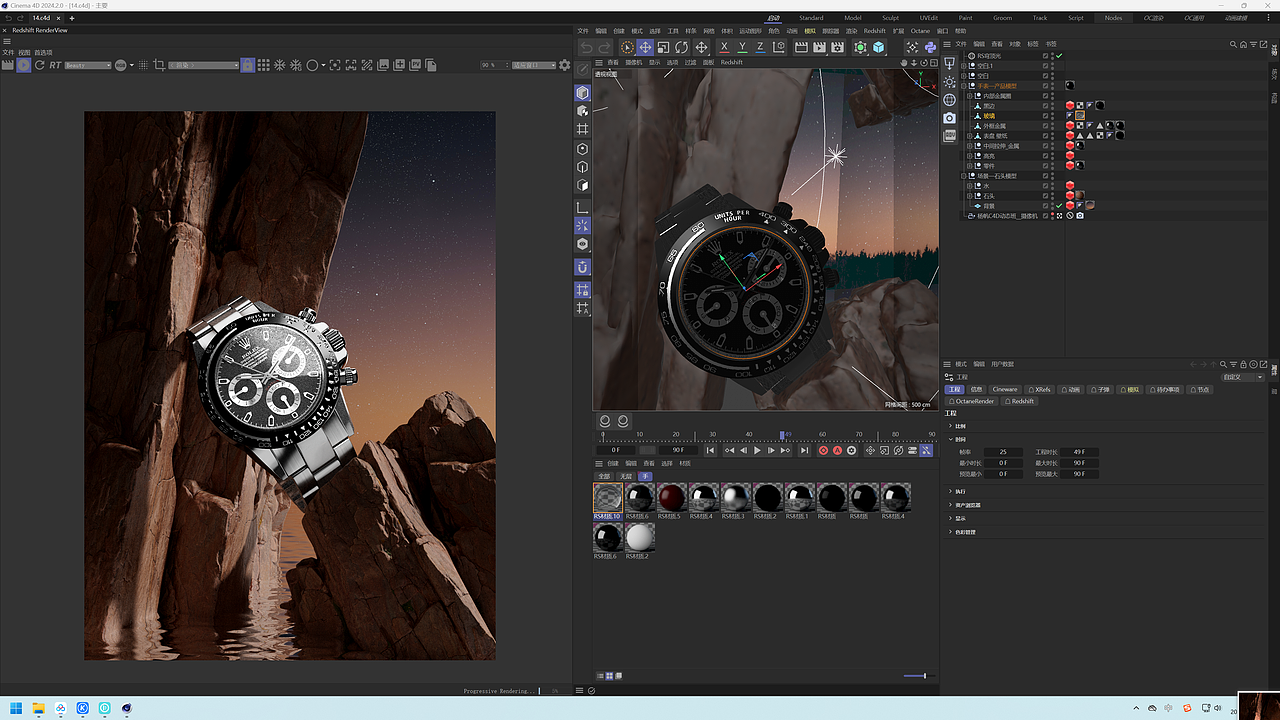
Task: Collapse the 手表—产品模型 group
Action: (964, 86)
